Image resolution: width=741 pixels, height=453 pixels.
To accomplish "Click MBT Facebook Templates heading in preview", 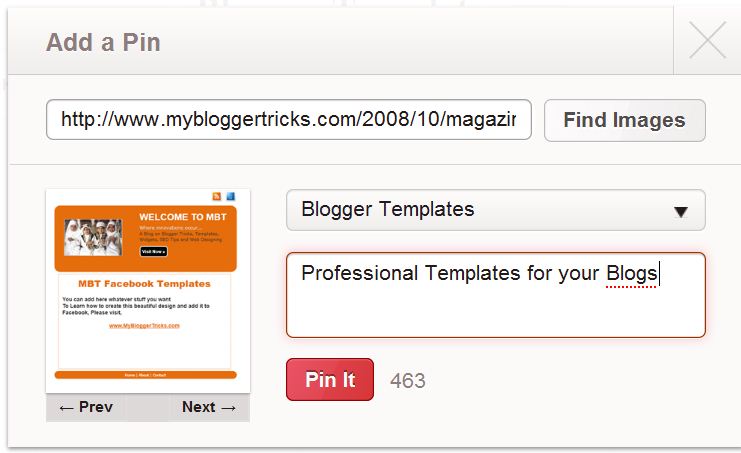I will coord(144,284).
